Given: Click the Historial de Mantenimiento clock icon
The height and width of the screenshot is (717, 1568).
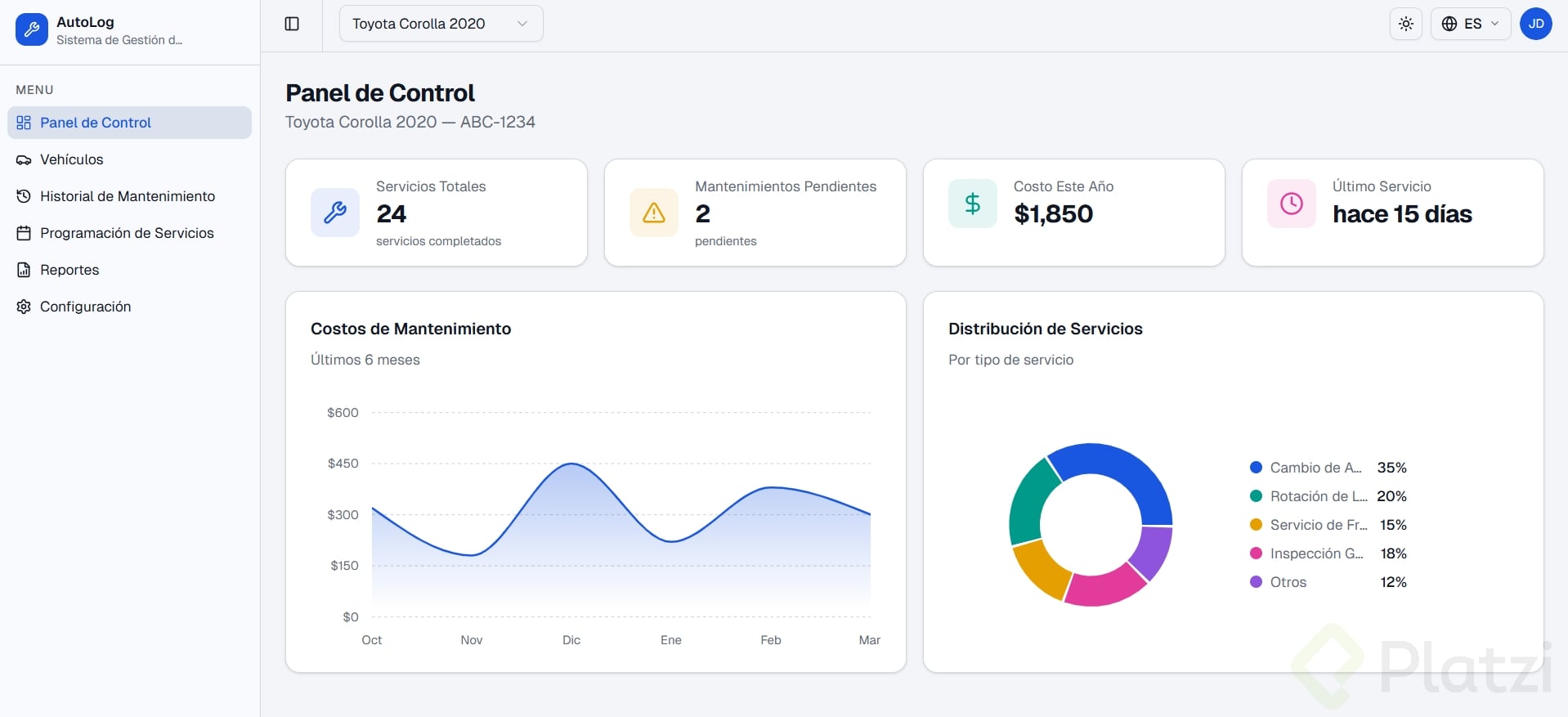Looking at the screenshot, I should (x=24, y=196).
